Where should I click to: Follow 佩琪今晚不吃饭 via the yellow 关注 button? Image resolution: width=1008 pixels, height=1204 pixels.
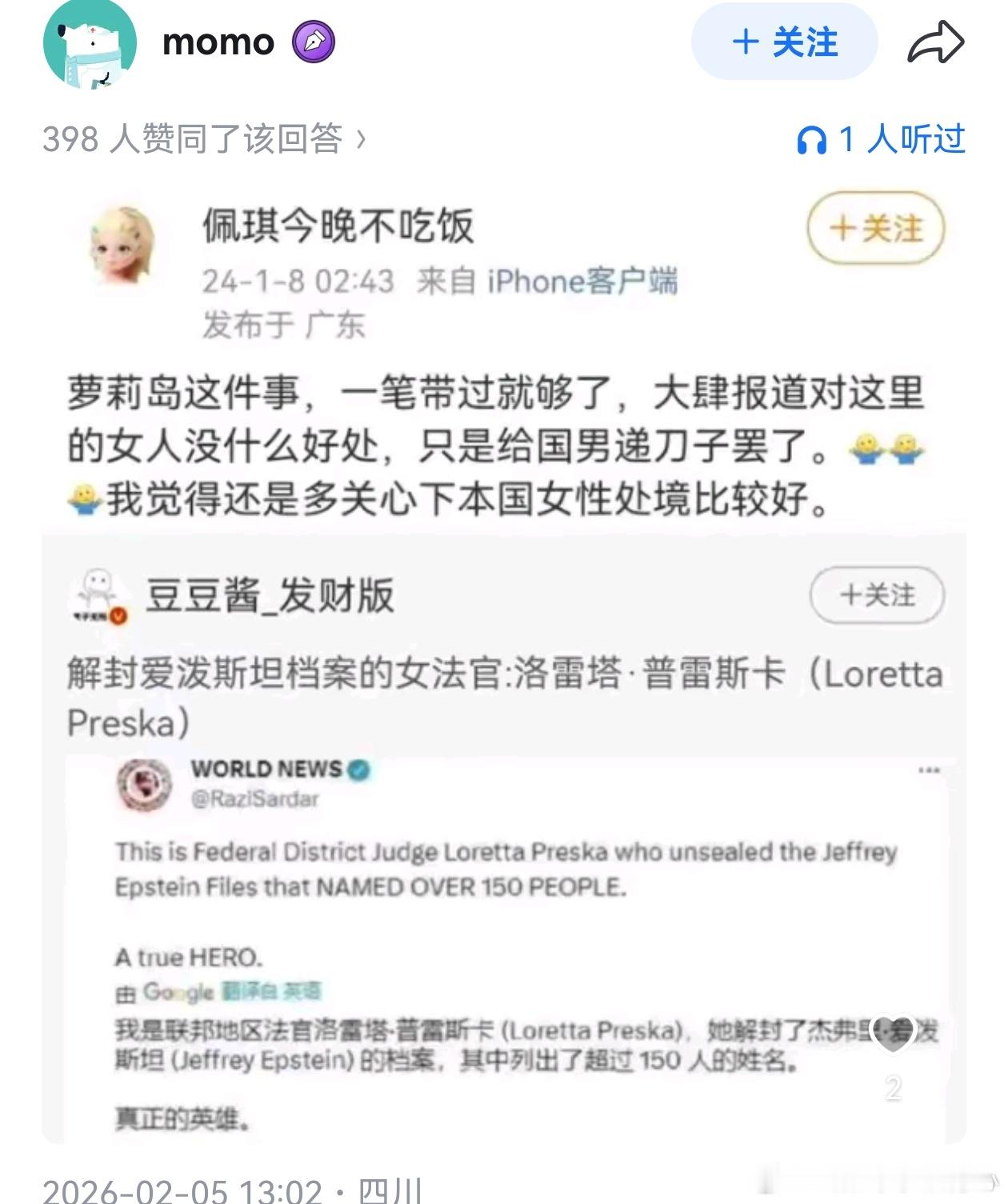875,228
